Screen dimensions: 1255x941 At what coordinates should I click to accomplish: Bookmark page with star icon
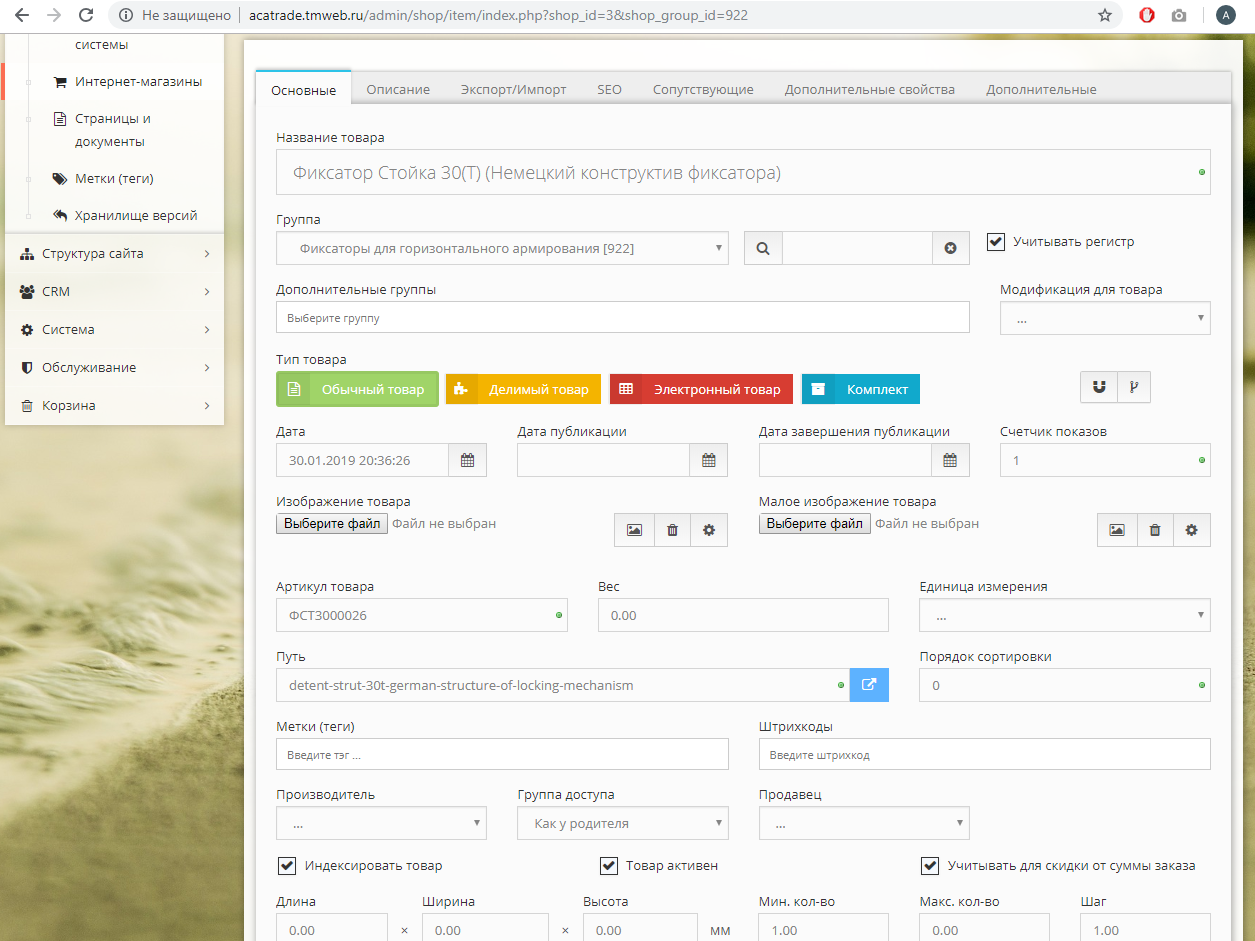pyautogui.click(x=1105, y=15)
